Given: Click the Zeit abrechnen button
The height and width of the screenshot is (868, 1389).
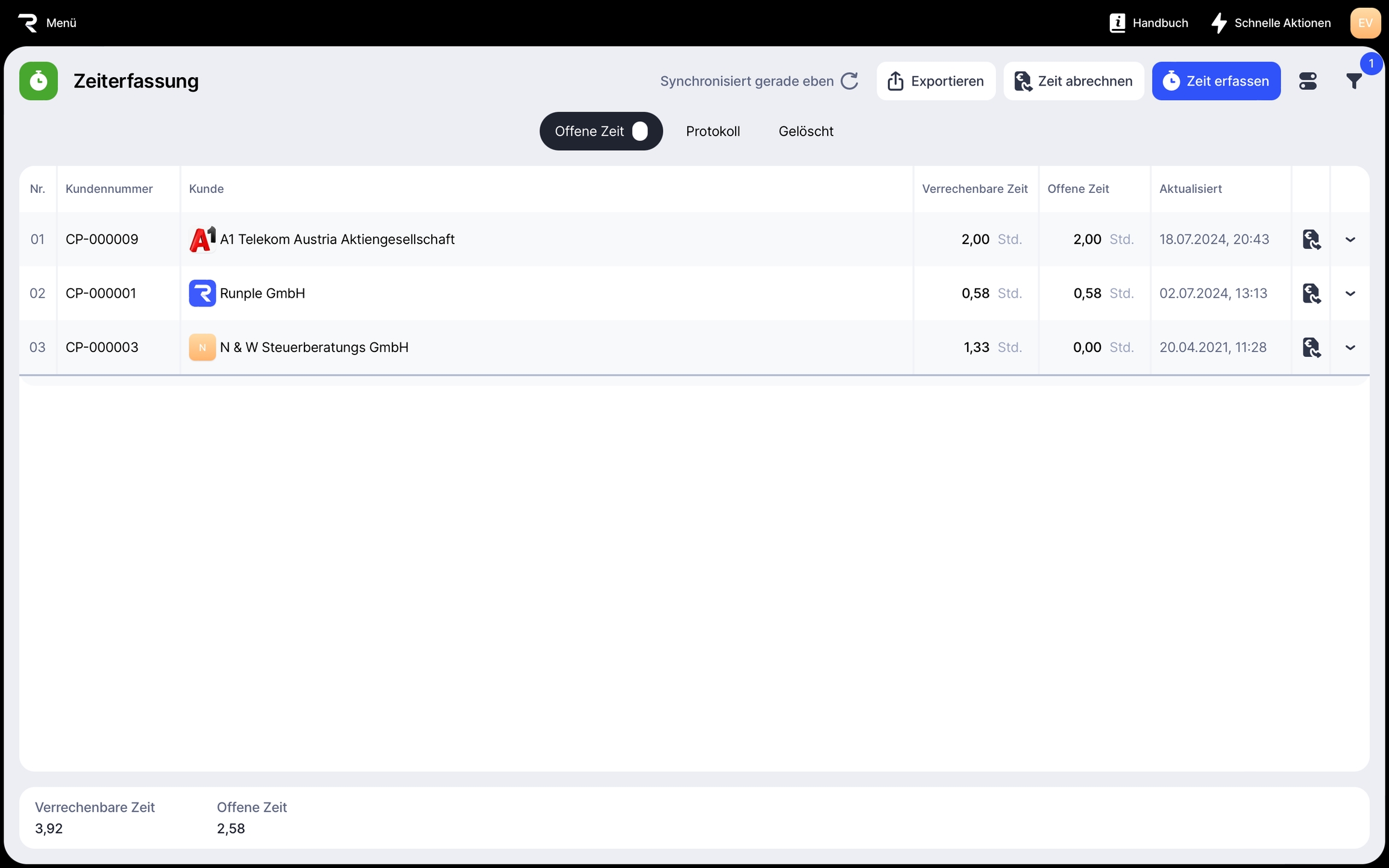Looking at the screenshot, I should tap(1073, 81).
